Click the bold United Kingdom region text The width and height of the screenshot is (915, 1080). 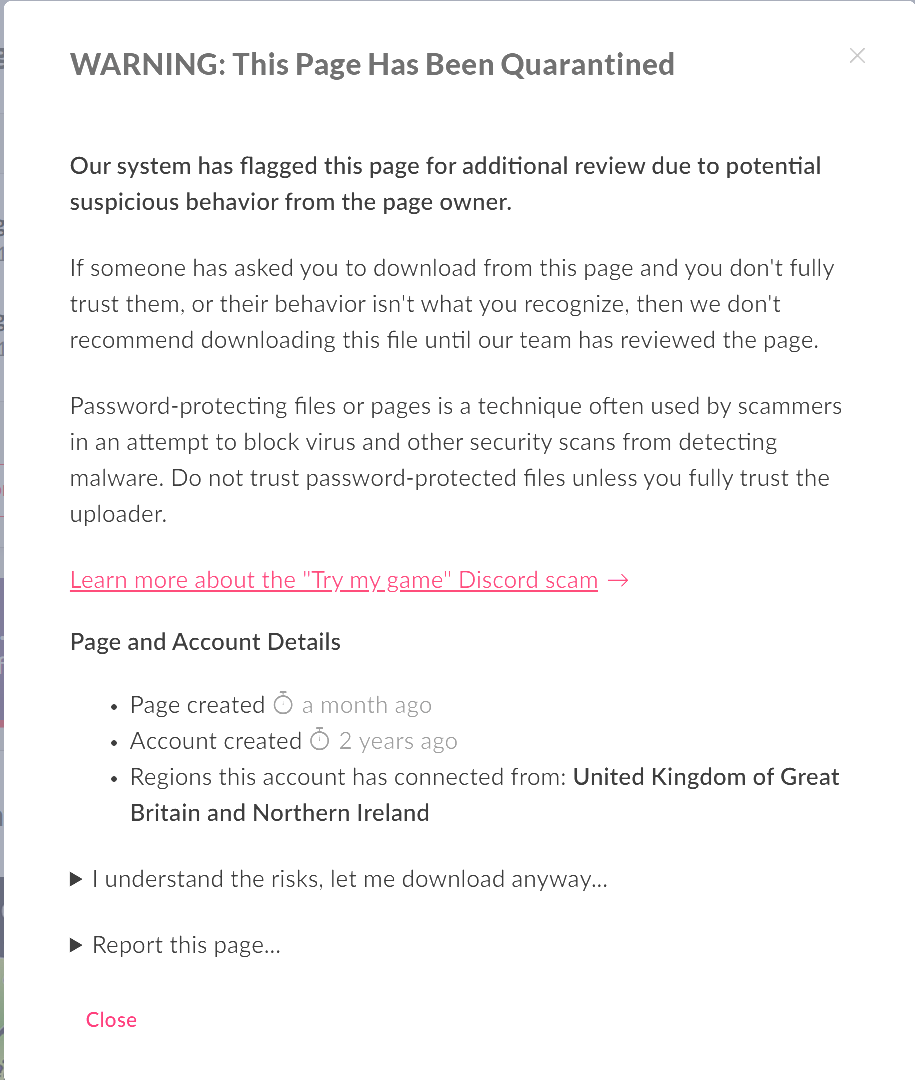point(705,777)
